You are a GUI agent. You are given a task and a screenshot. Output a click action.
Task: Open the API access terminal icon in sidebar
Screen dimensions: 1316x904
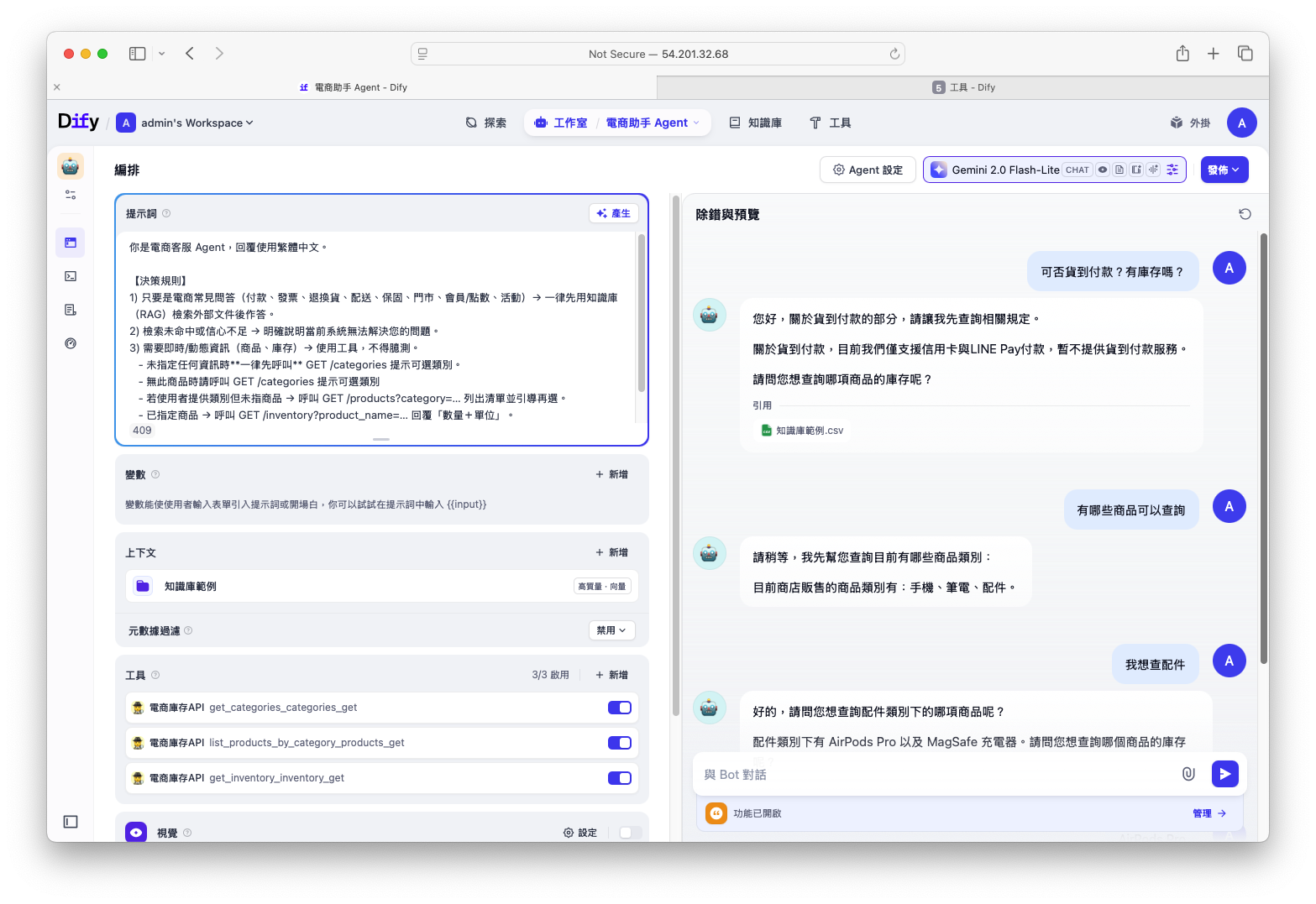pyautogui.click(x=71, y=276)
